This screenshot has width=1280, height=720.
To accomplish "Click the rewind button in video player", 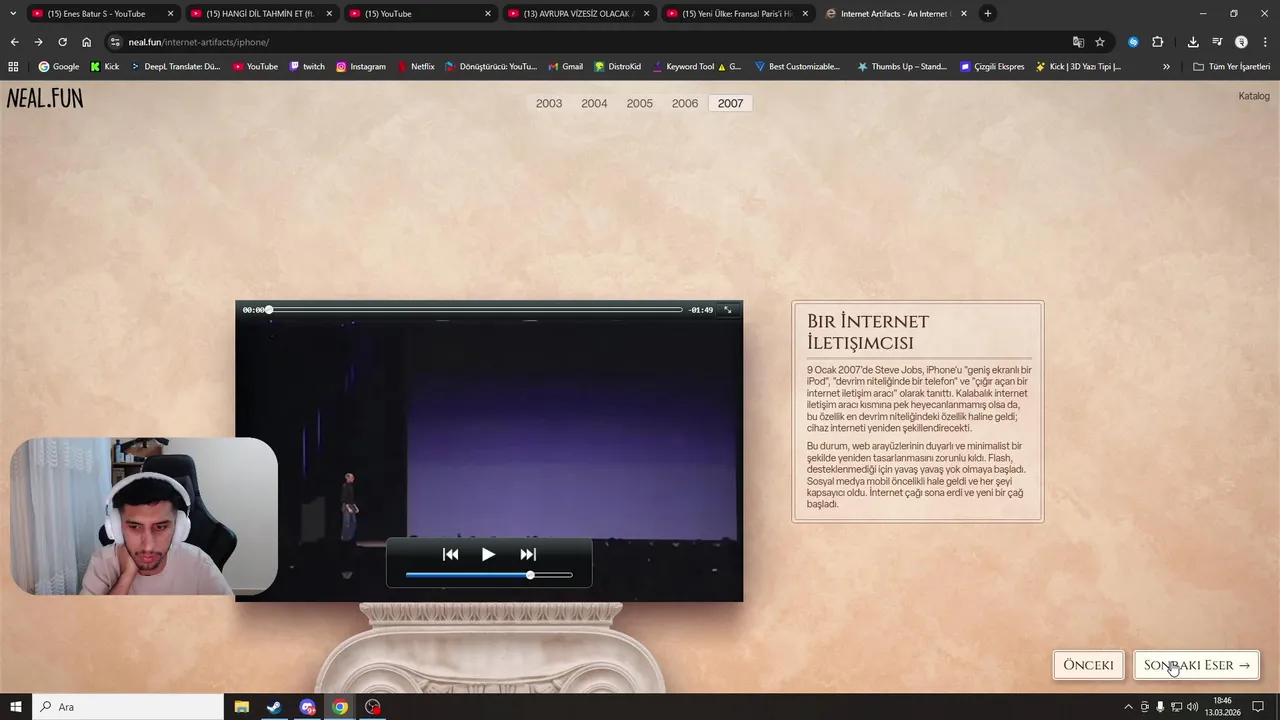I will [450, 554].
